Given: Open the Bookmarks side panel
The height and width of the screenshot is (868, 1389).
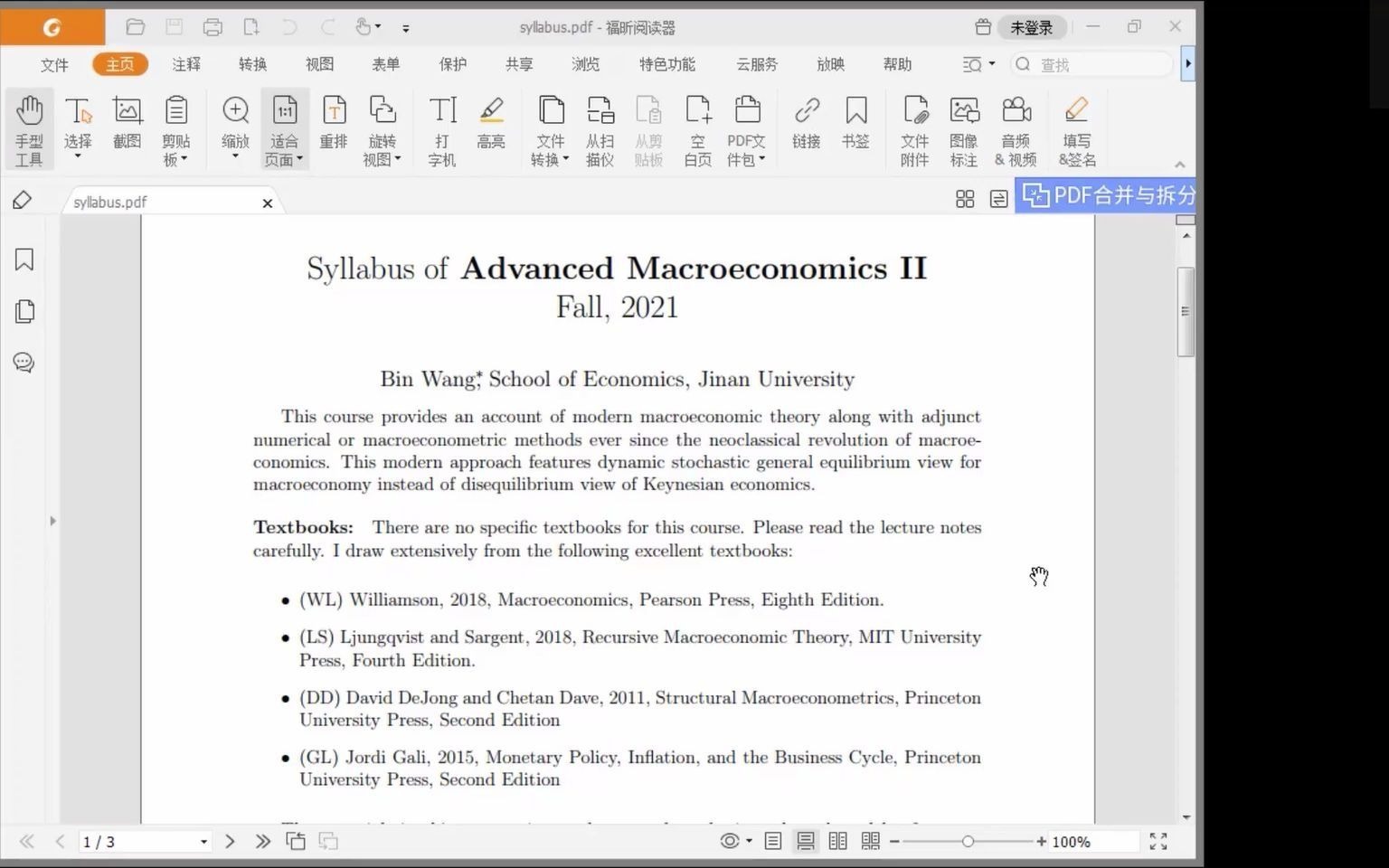Looking at the screenshot, I should pos(24,260).
